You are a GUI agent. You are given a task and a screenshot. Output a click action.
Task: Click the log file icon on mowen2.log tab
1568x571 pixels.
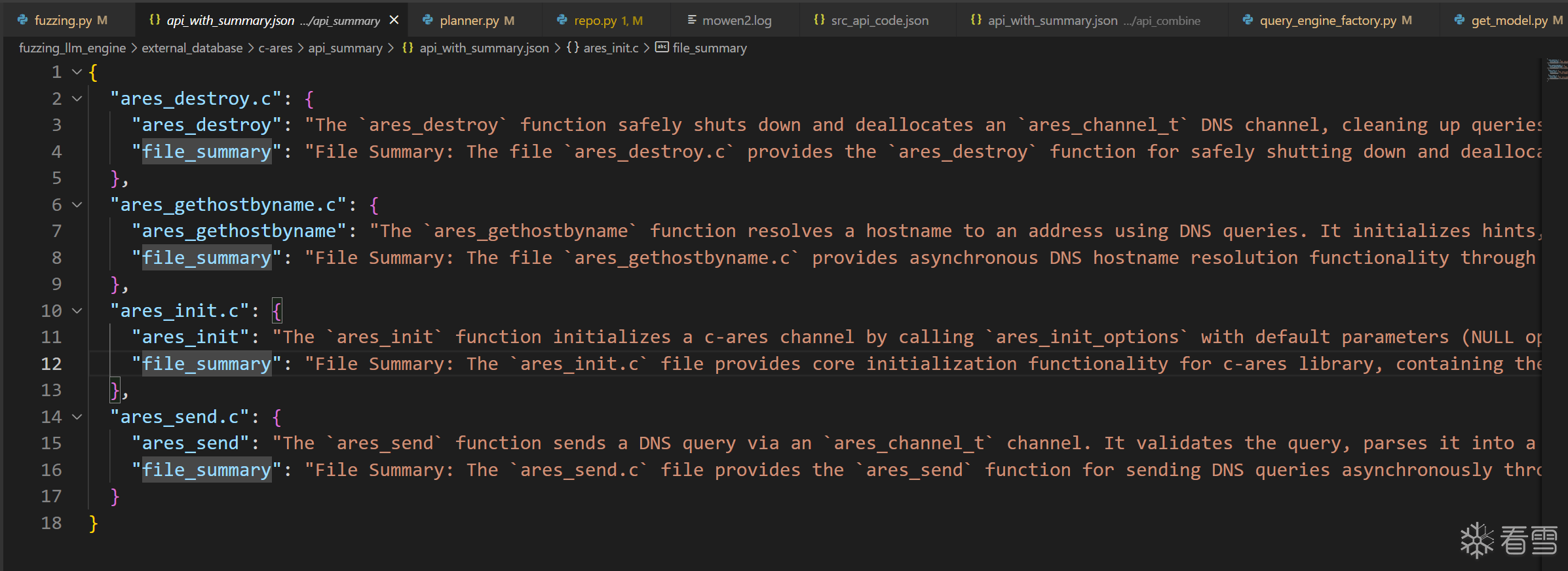(691, 20)
